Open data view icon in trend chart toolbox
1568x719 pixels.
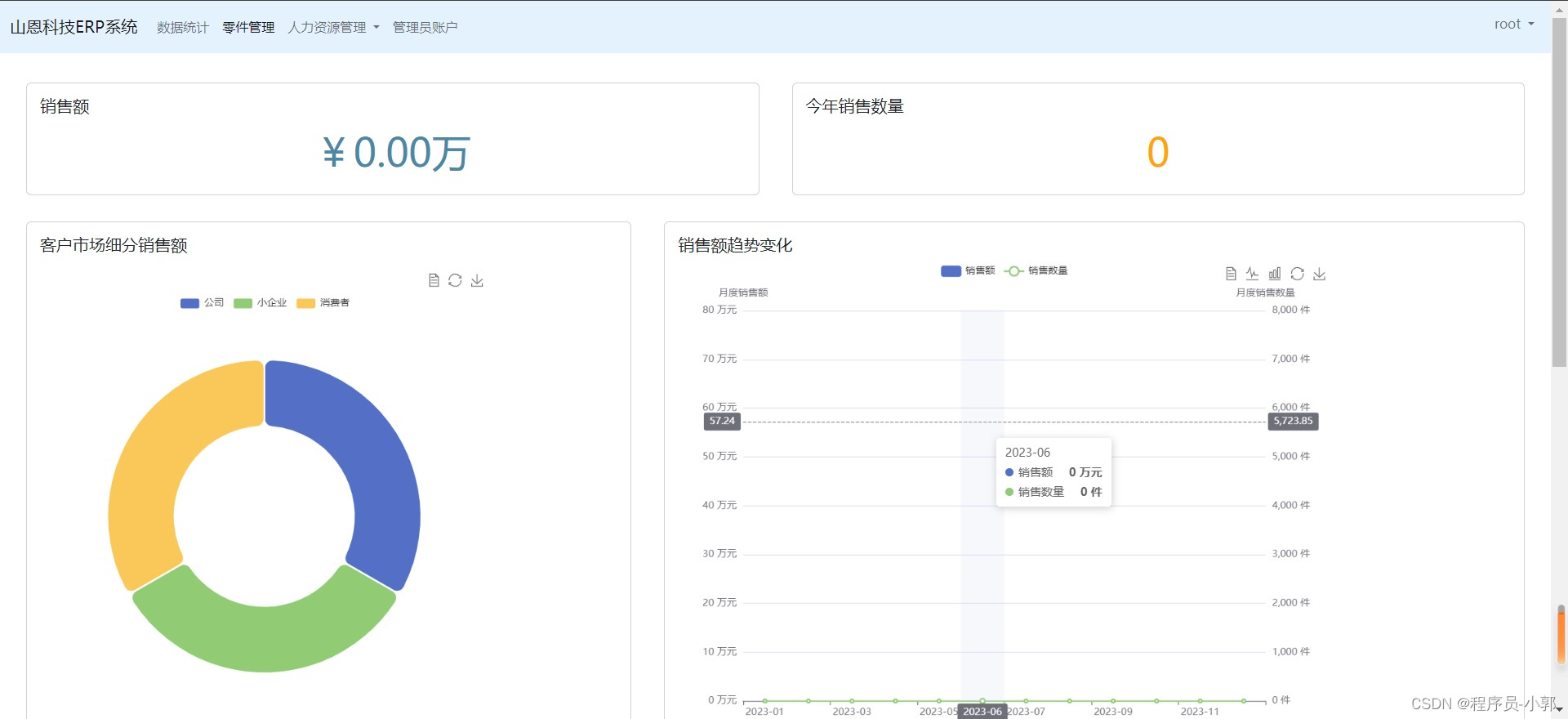pyautogui.click(x=1231, y=274)
